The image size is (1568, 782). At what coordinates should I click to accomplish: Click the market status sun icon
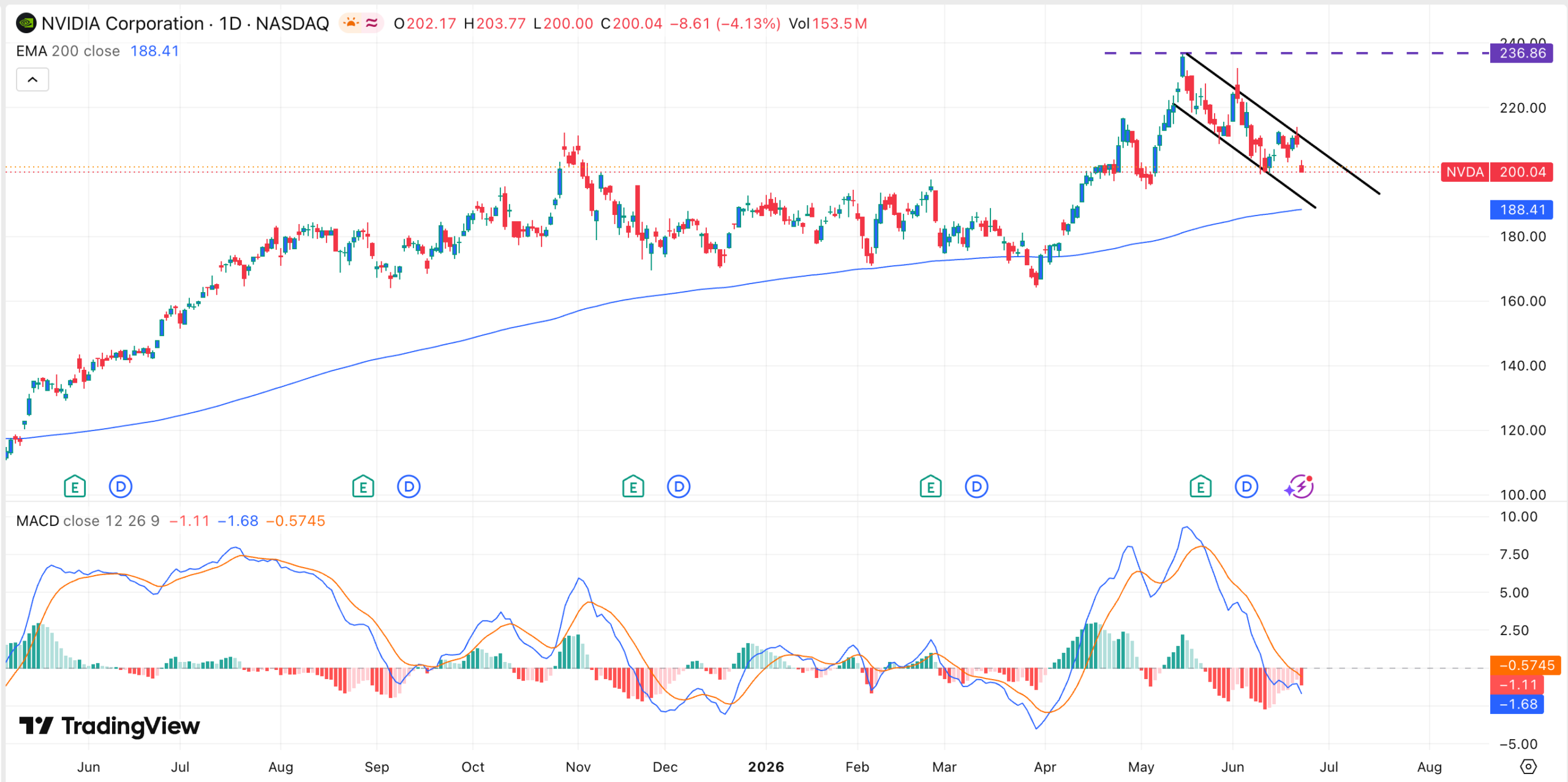click(351, 23)
